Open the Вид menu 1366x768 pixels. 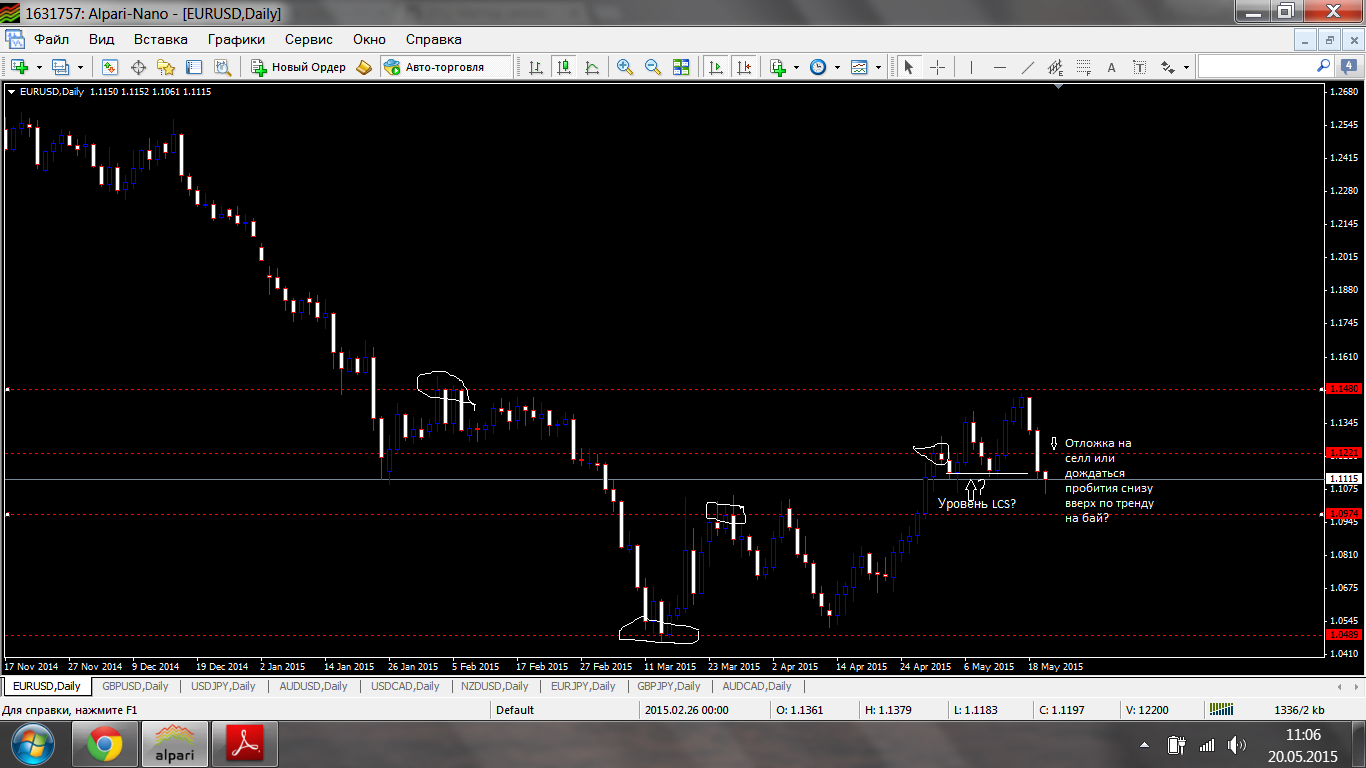tap(101, 40)
